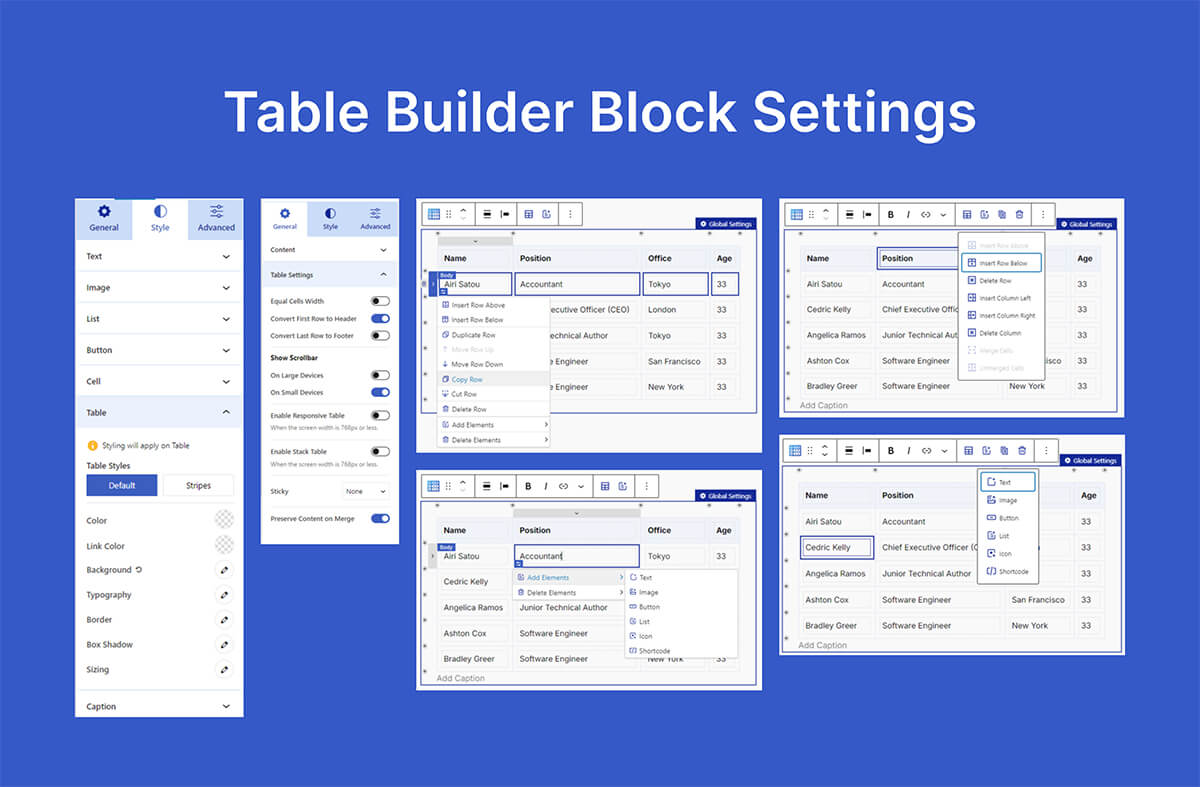Click drag handle in toolbar above Copy Row menu

(x=448, y=214)
